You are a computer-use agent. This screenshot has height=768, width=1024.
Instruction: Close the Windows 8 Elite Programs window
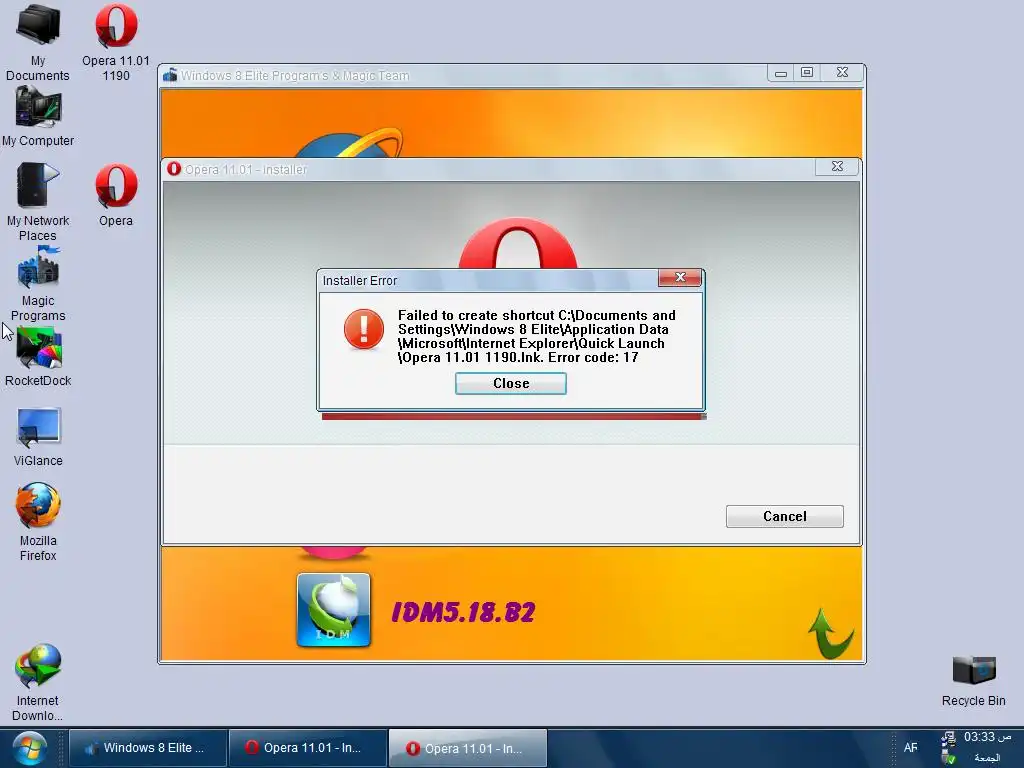pyautogui.click(x=842, y=73)
